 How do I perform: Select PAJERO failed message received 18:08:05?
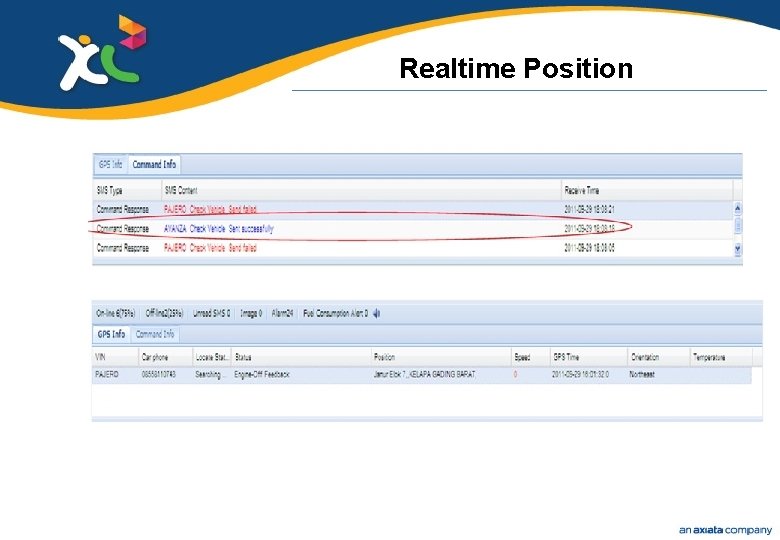[x=210, y=248]
